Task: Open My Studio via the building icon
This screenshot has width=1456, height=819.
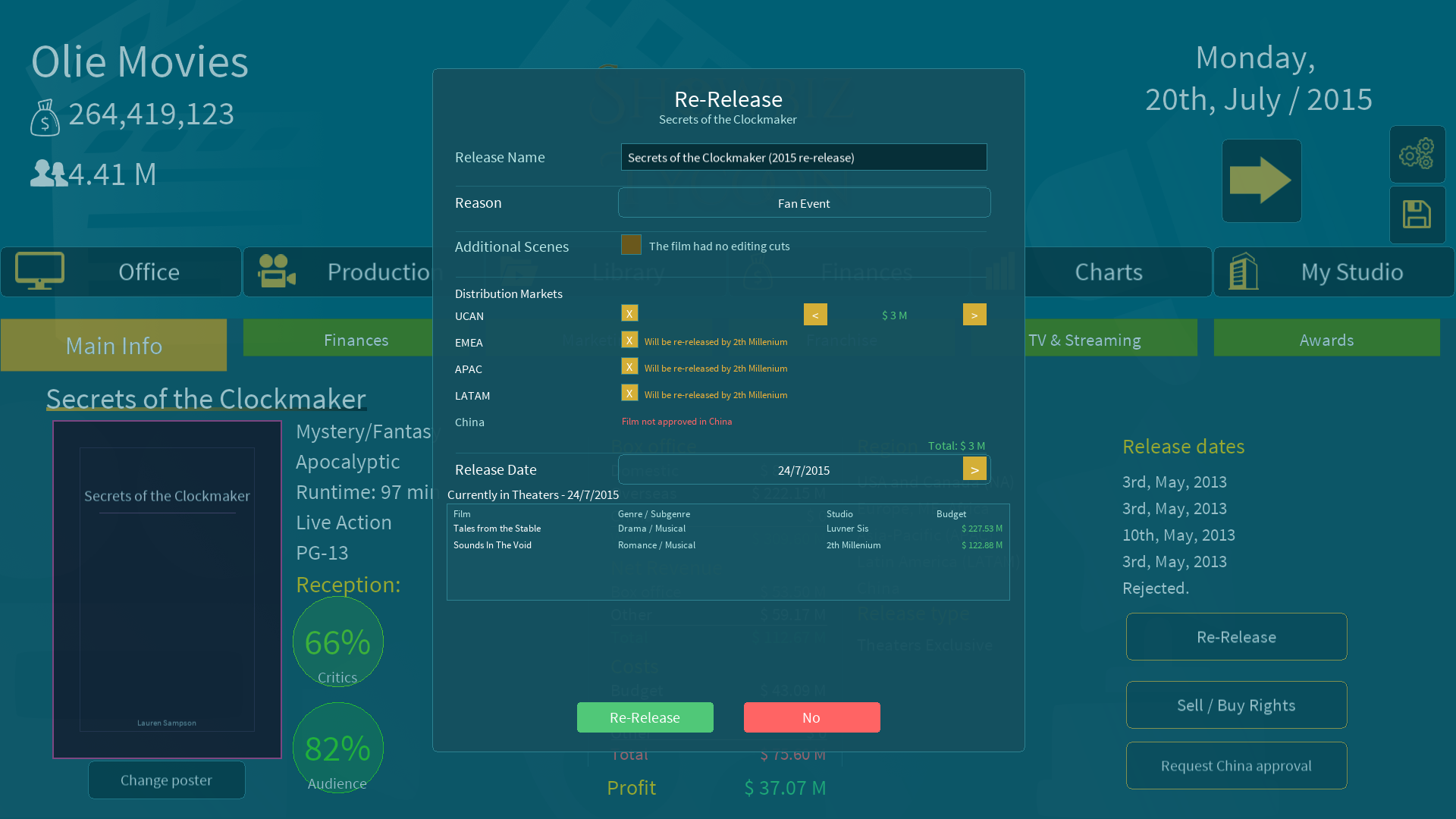Action: (1243, 271)
